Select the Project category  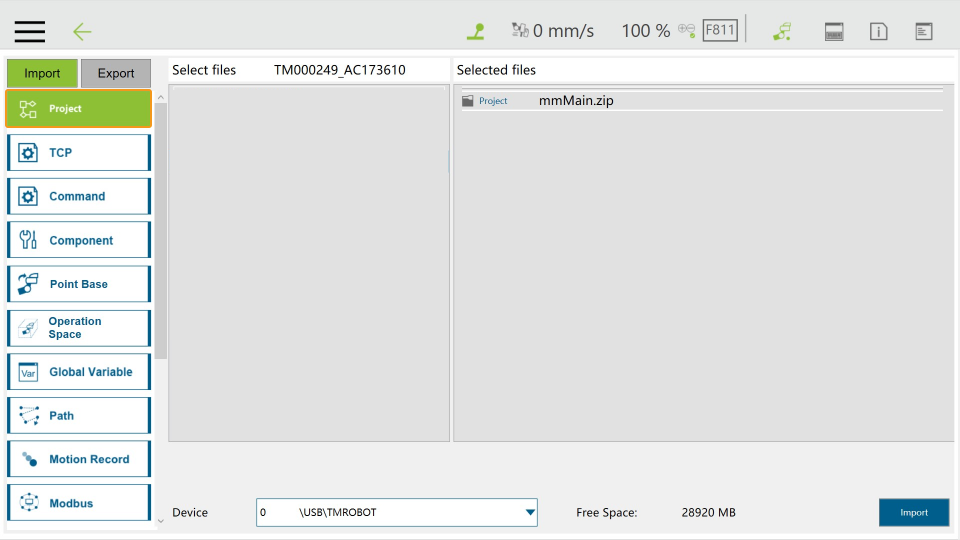[78, 108]
